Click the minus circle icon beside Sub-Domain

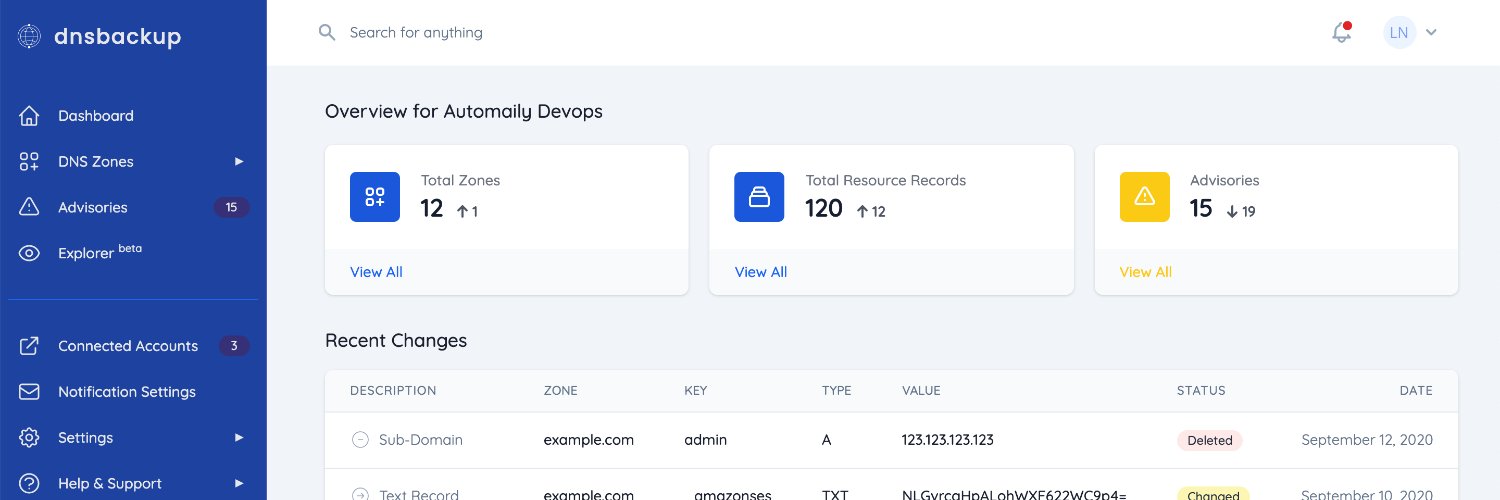click(x=360, y=440)
